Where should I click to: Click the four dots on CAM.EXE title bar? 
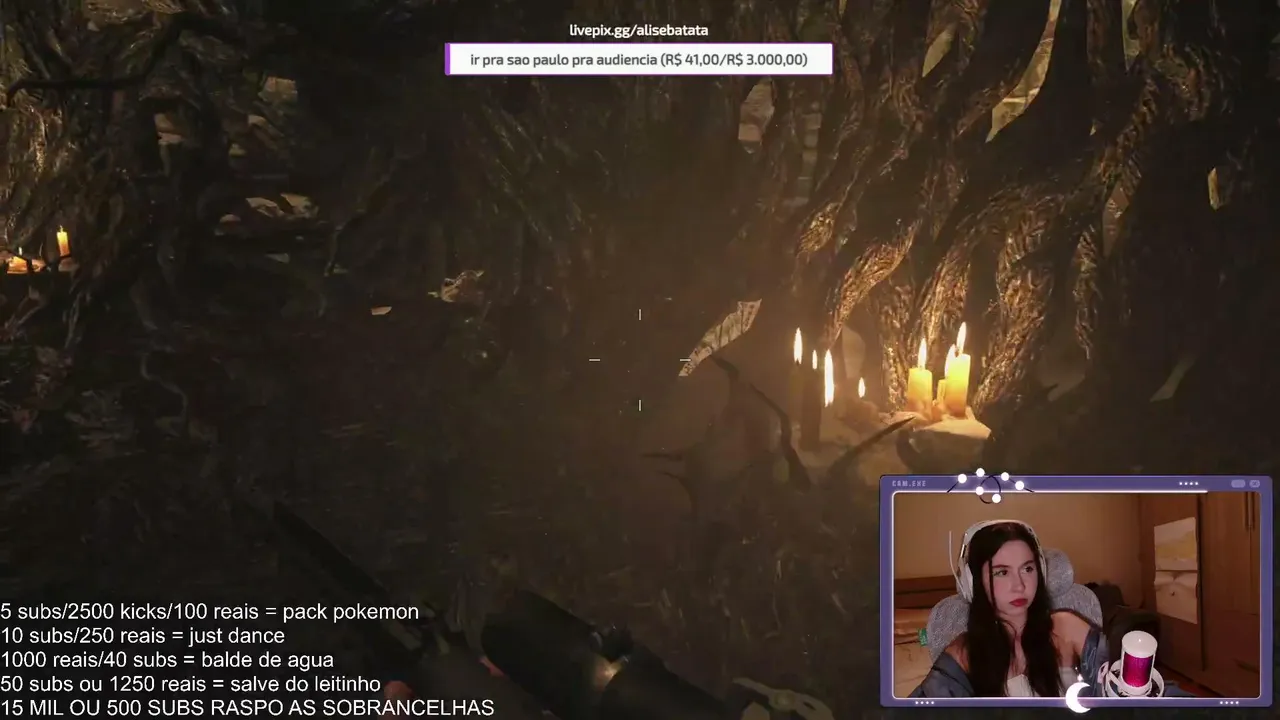pos(1188,484)
